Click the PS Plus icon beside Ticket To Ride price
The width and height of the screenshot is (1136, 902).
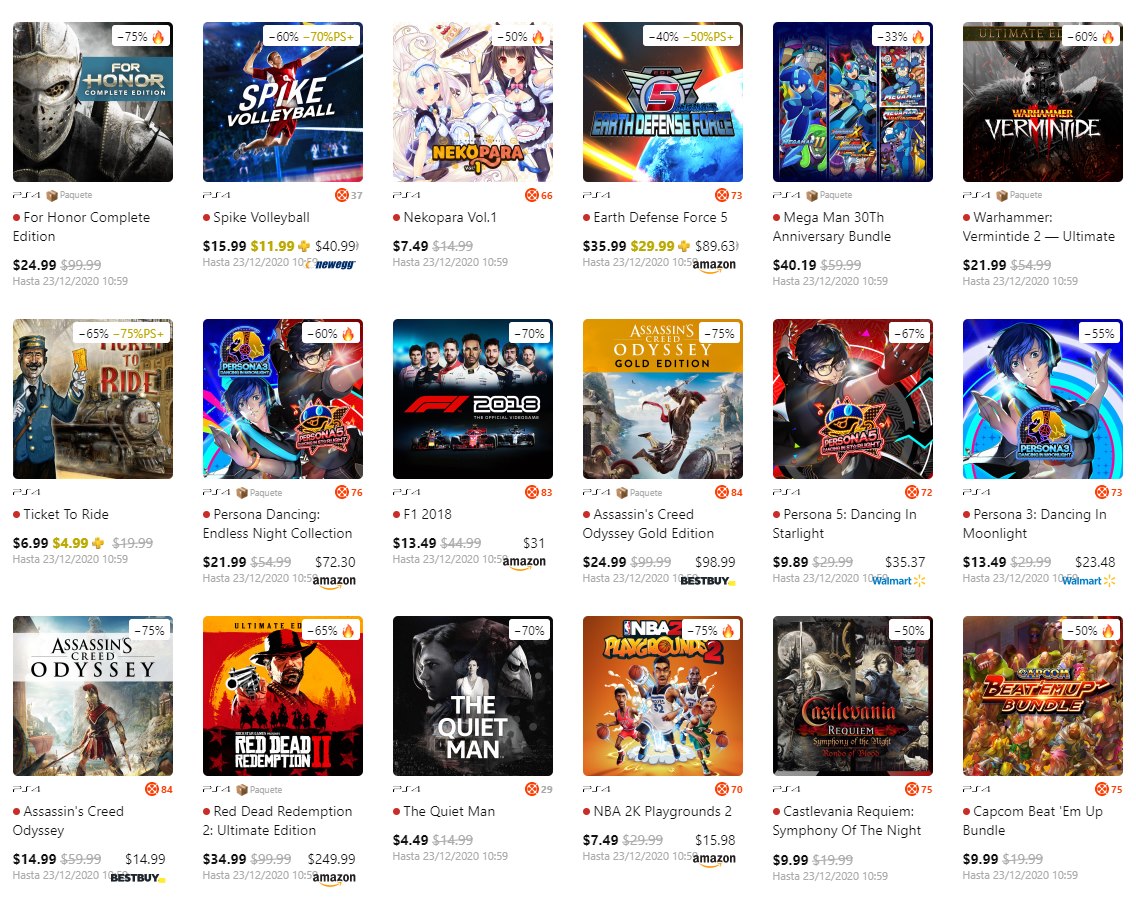(x=98, y=543)
